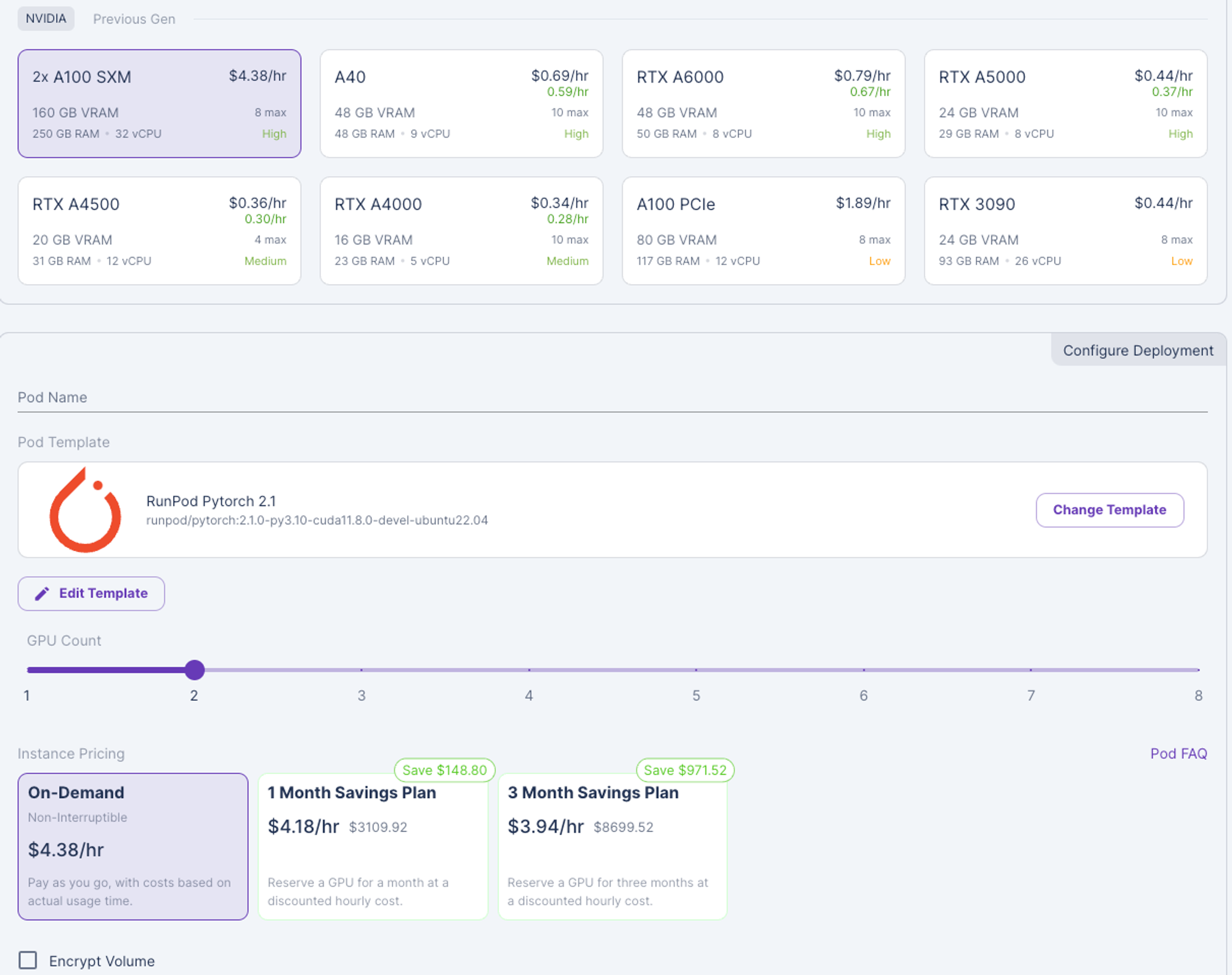Set GPU Count slider to 8
This screenshot has height=975, width=1232.
pyautogui.click(x=1198, y=669)
